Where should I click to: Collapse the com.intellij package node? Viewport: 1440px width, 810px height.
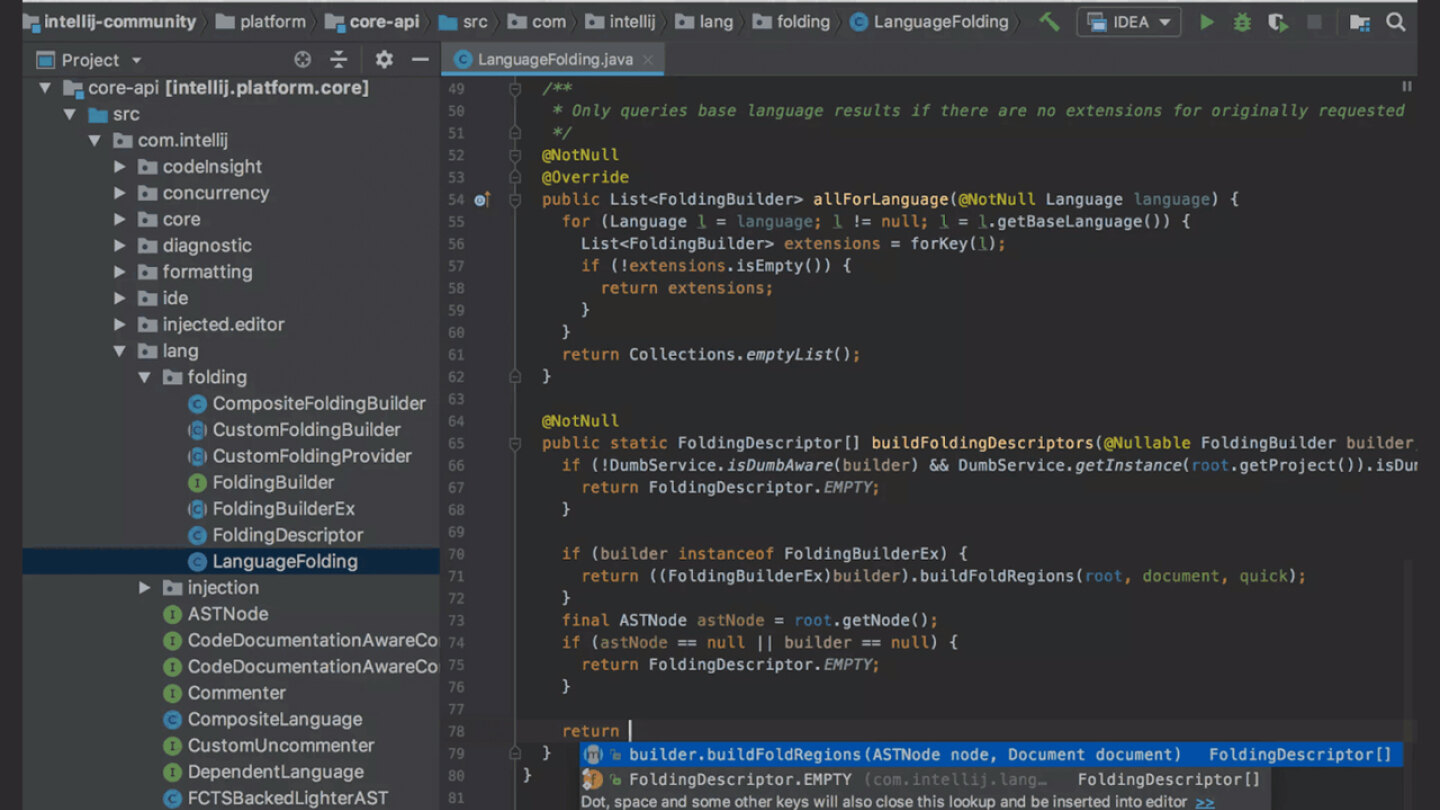(x=95, y=141)
